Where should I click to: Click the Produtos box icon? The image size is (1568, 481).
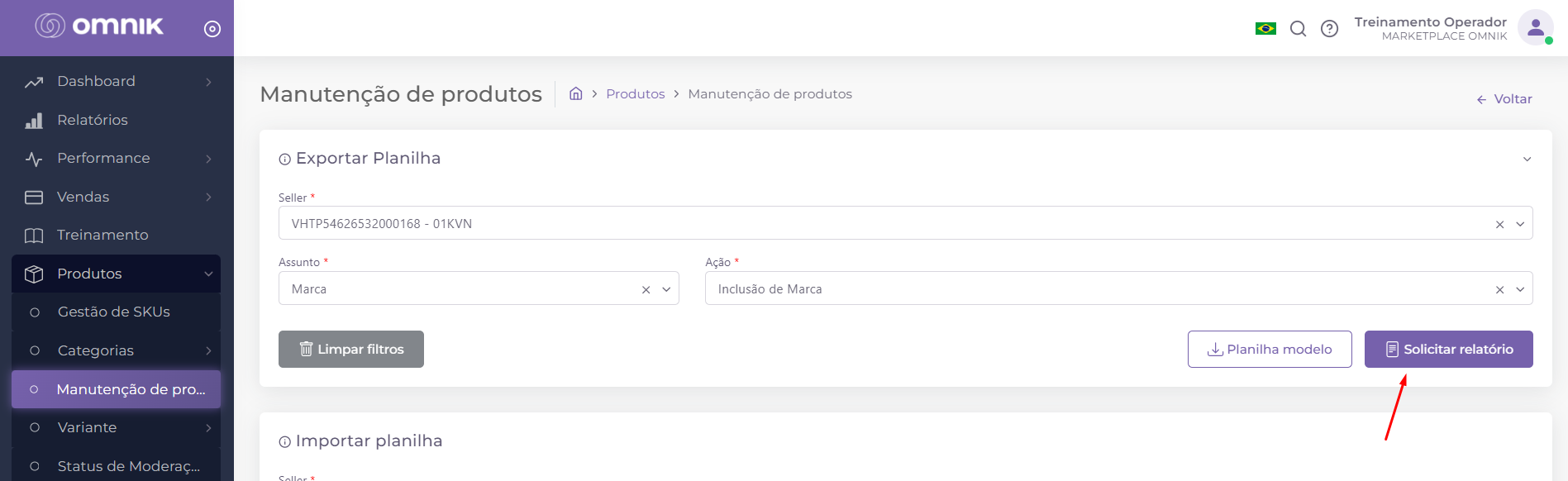(x=34, y=274)
